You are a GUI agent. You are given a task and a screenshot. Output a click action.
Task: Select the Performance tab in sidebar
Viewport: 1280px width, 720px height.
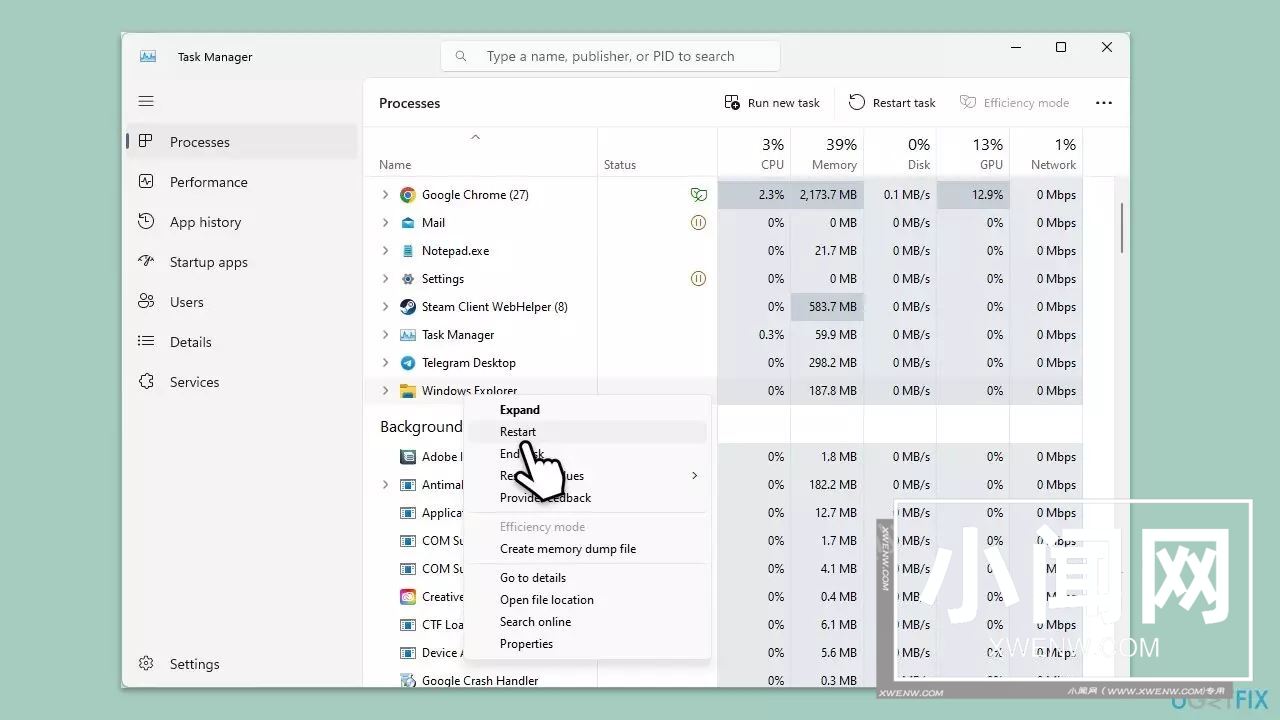click(x=242, y=182)
